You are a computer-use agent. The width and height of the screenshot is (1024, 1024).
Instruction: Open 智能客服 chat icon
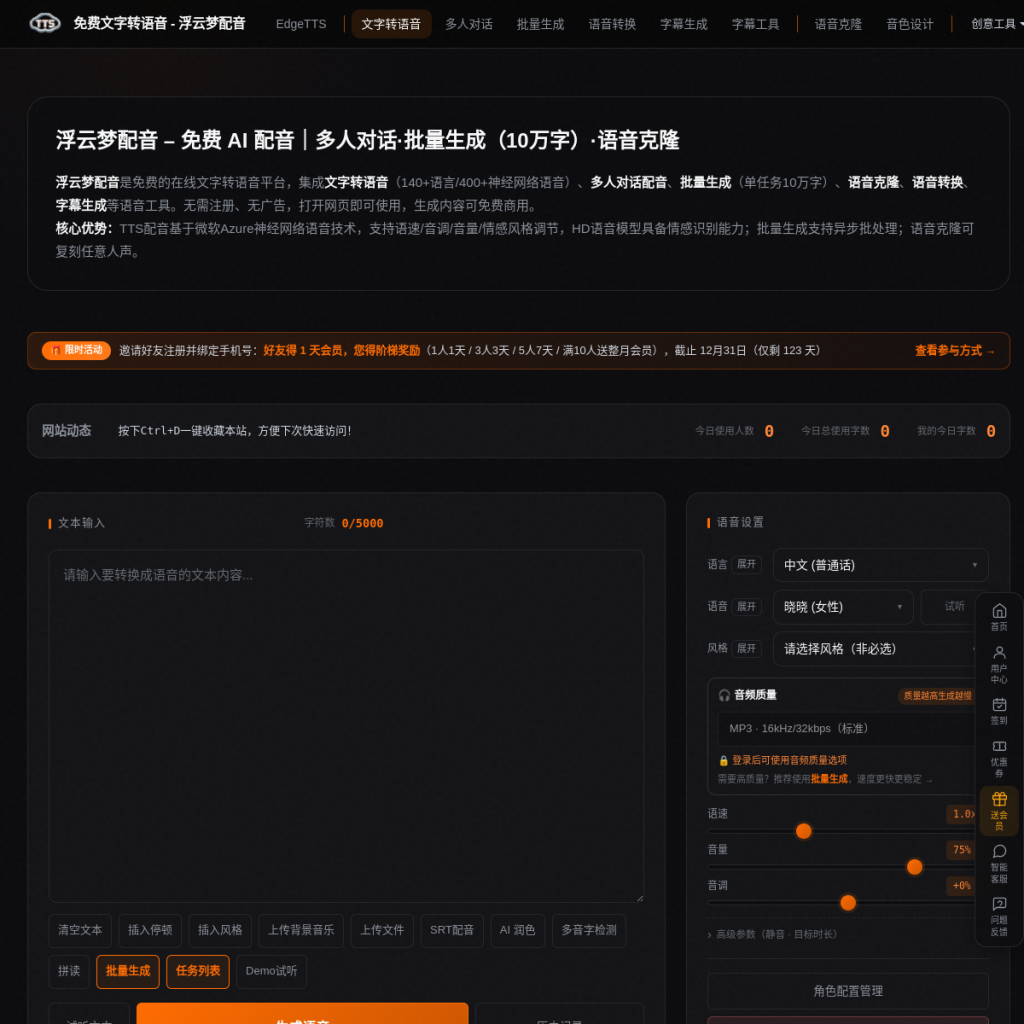coord(999,863)
